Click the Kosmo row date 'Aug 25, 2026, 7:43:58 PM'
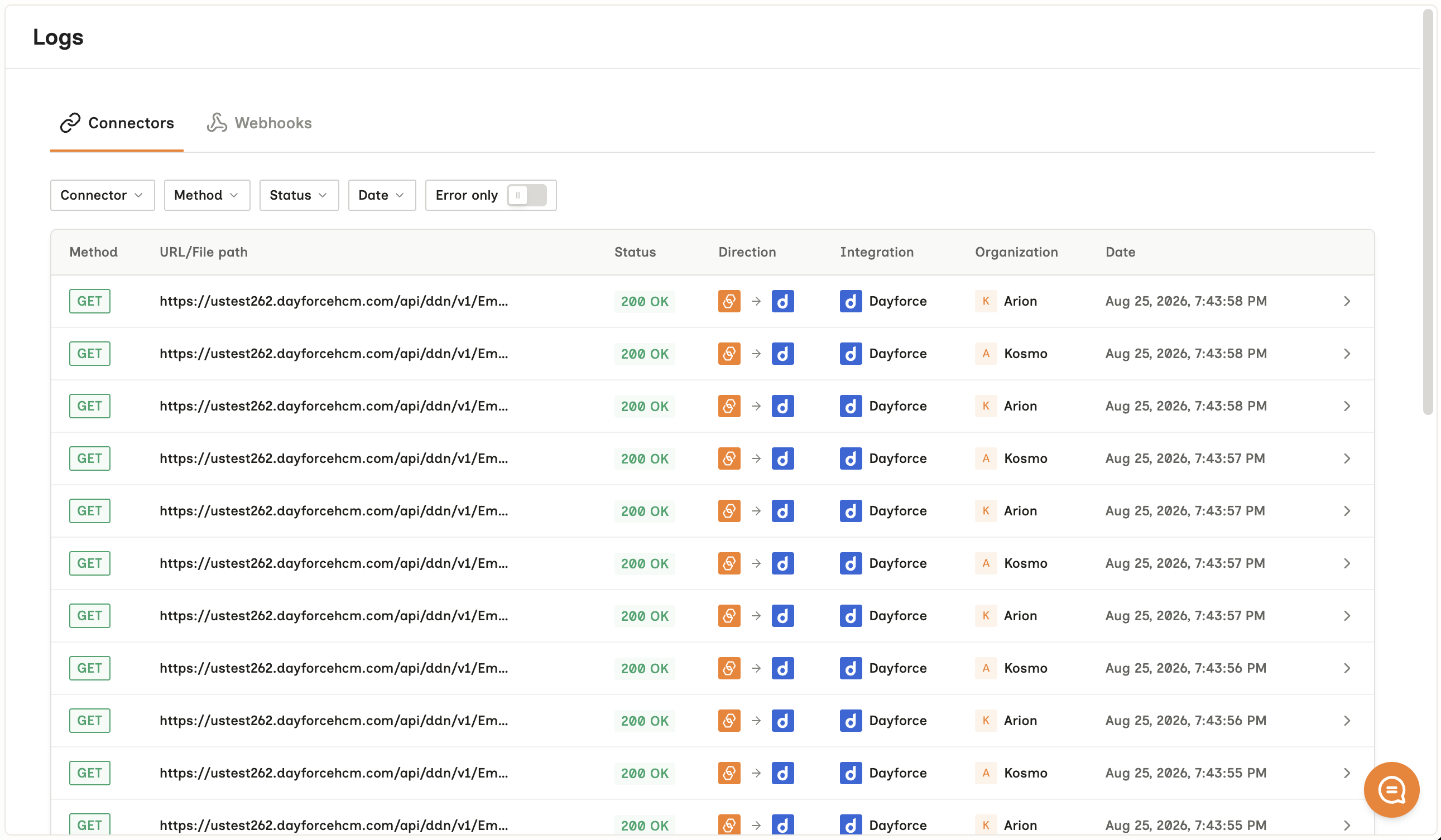The width and height of the screenshot is (1441, 840). tap(1186, 354)
